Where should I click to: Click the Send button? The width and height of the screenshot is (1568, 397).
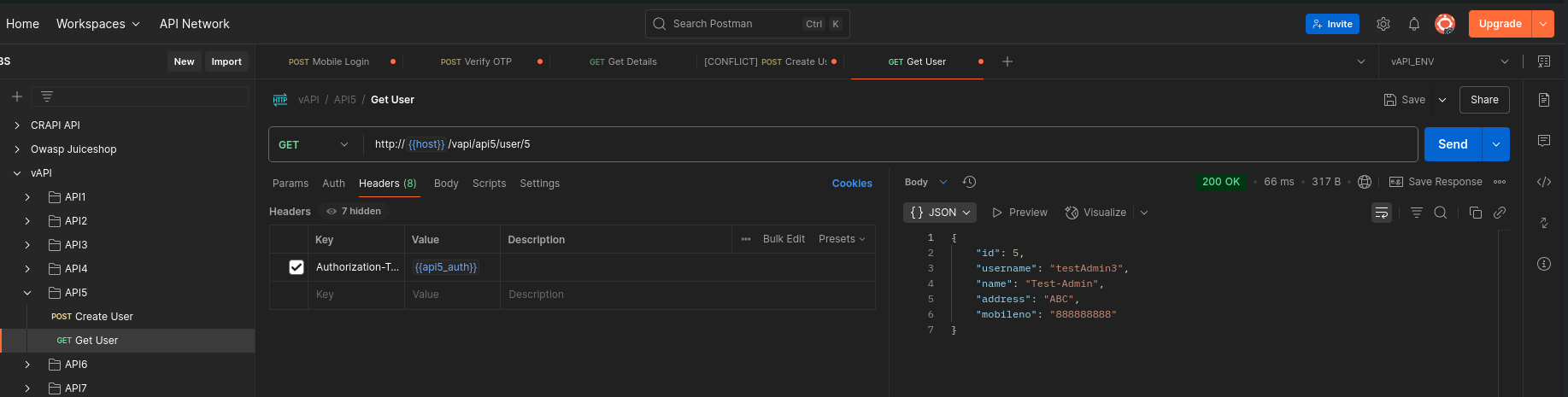click(1453, 144)
